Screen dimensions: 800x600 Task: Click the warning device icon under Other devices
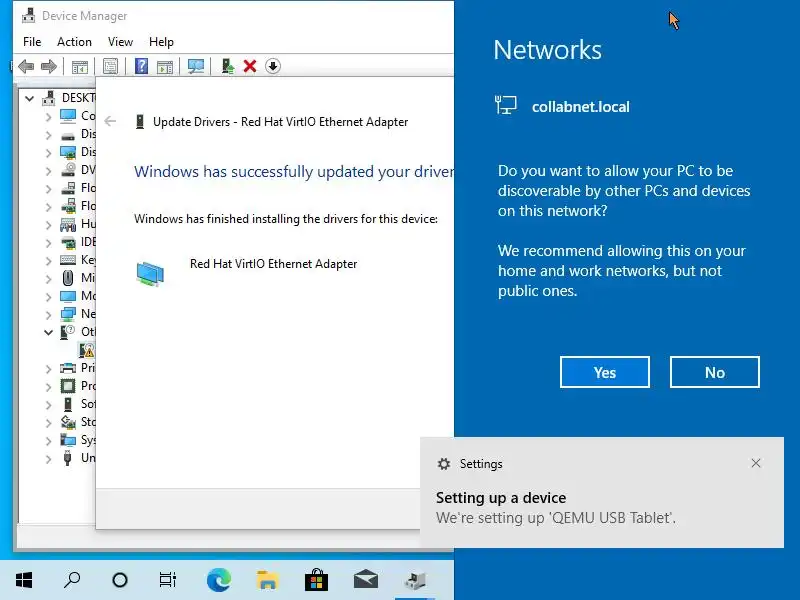coord(87,350)
